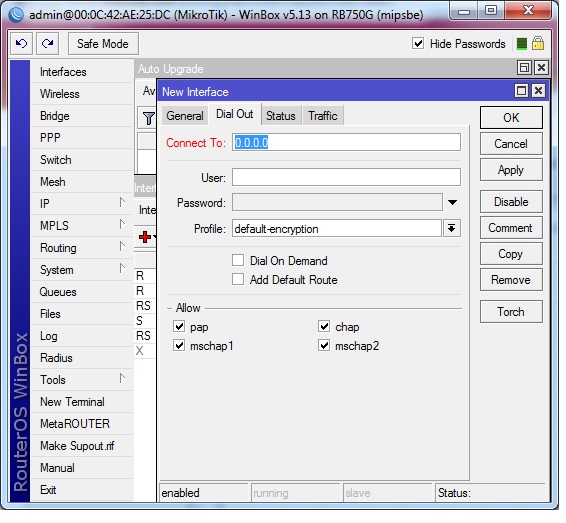Click the green session indicator icon

[x=522, y=44]
